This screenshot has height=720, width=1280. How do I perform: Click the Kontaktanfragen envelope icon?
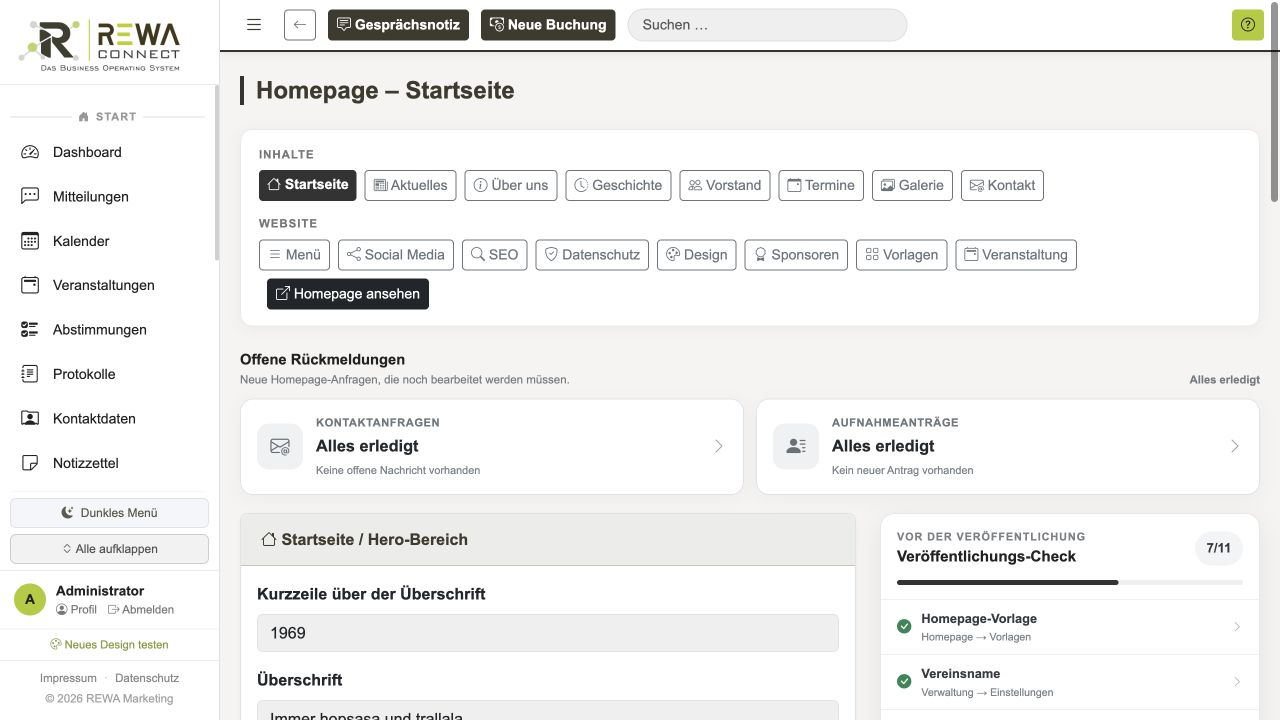(x=280, y=446)
